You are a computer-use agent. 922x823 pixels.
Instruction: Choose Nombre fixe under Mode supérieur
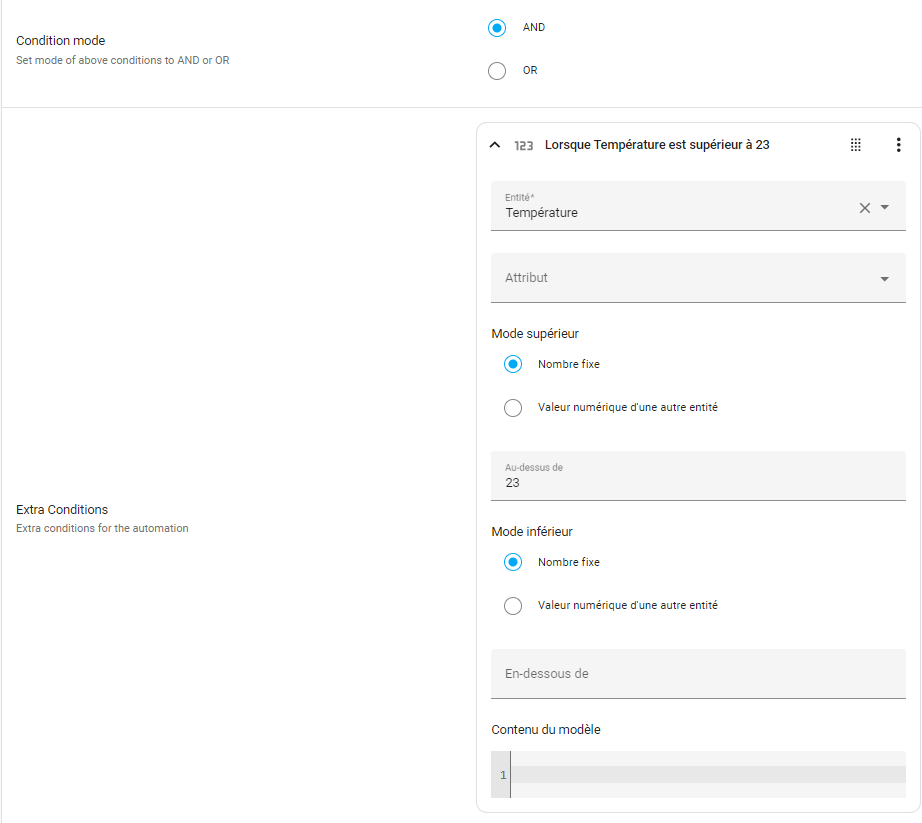[x=513, y=365]
